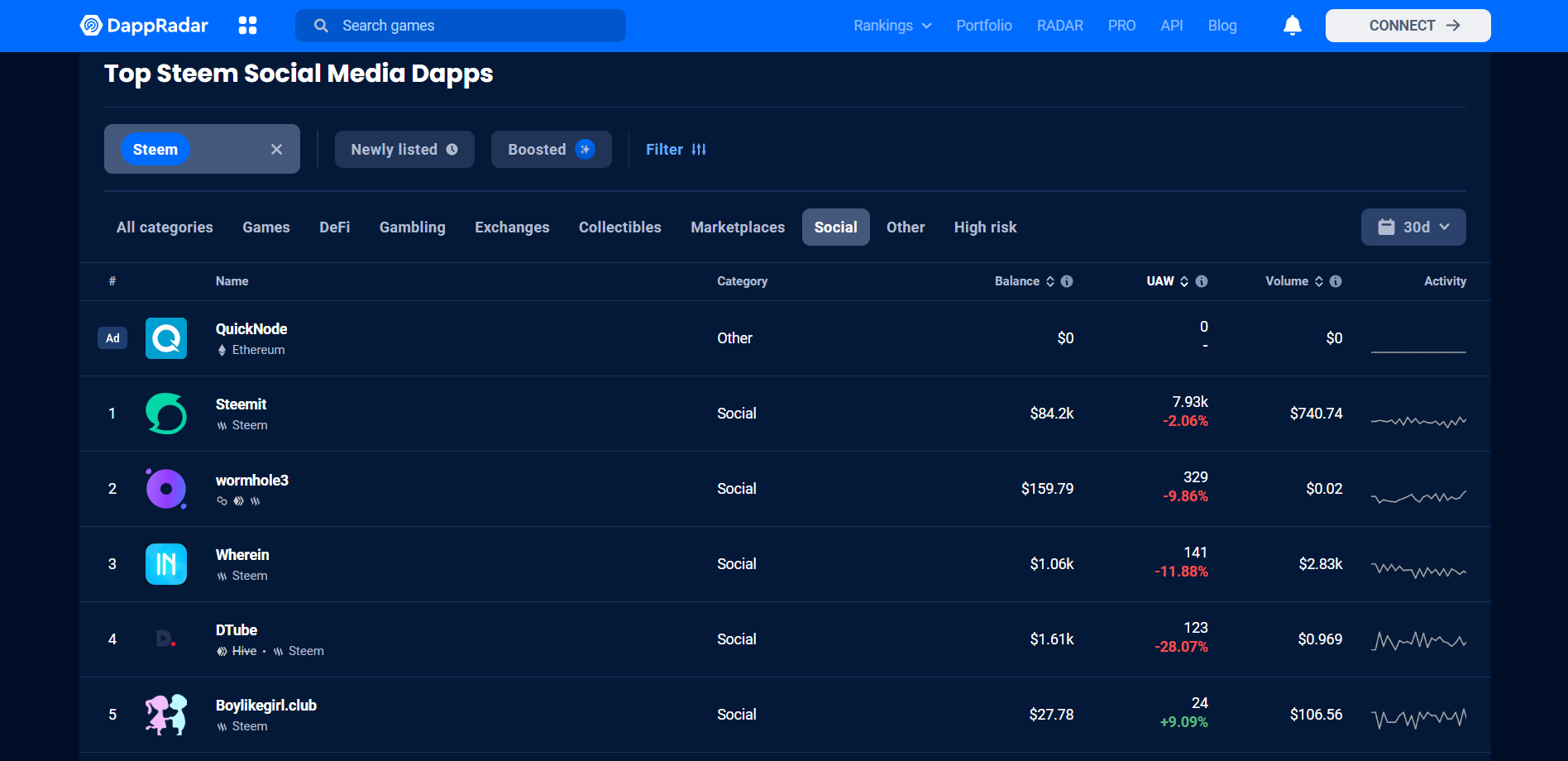The height and width of the screenshot is (761, 1568).
Task: Click the Balance info icon
Action: [1067, 281]
